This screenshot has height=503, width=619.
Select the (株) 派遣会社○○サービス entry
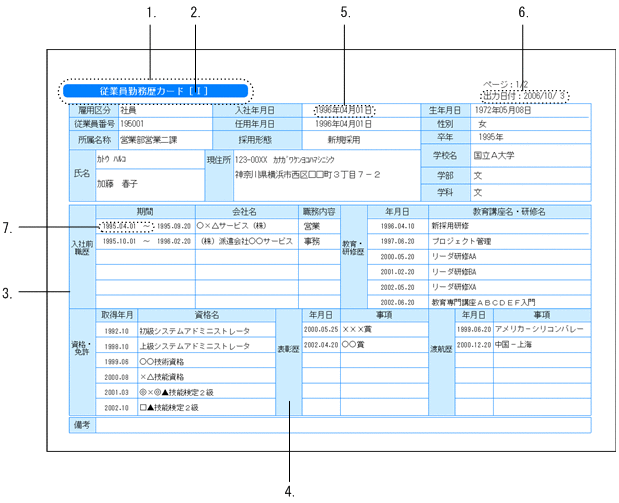tap(246, 241)
